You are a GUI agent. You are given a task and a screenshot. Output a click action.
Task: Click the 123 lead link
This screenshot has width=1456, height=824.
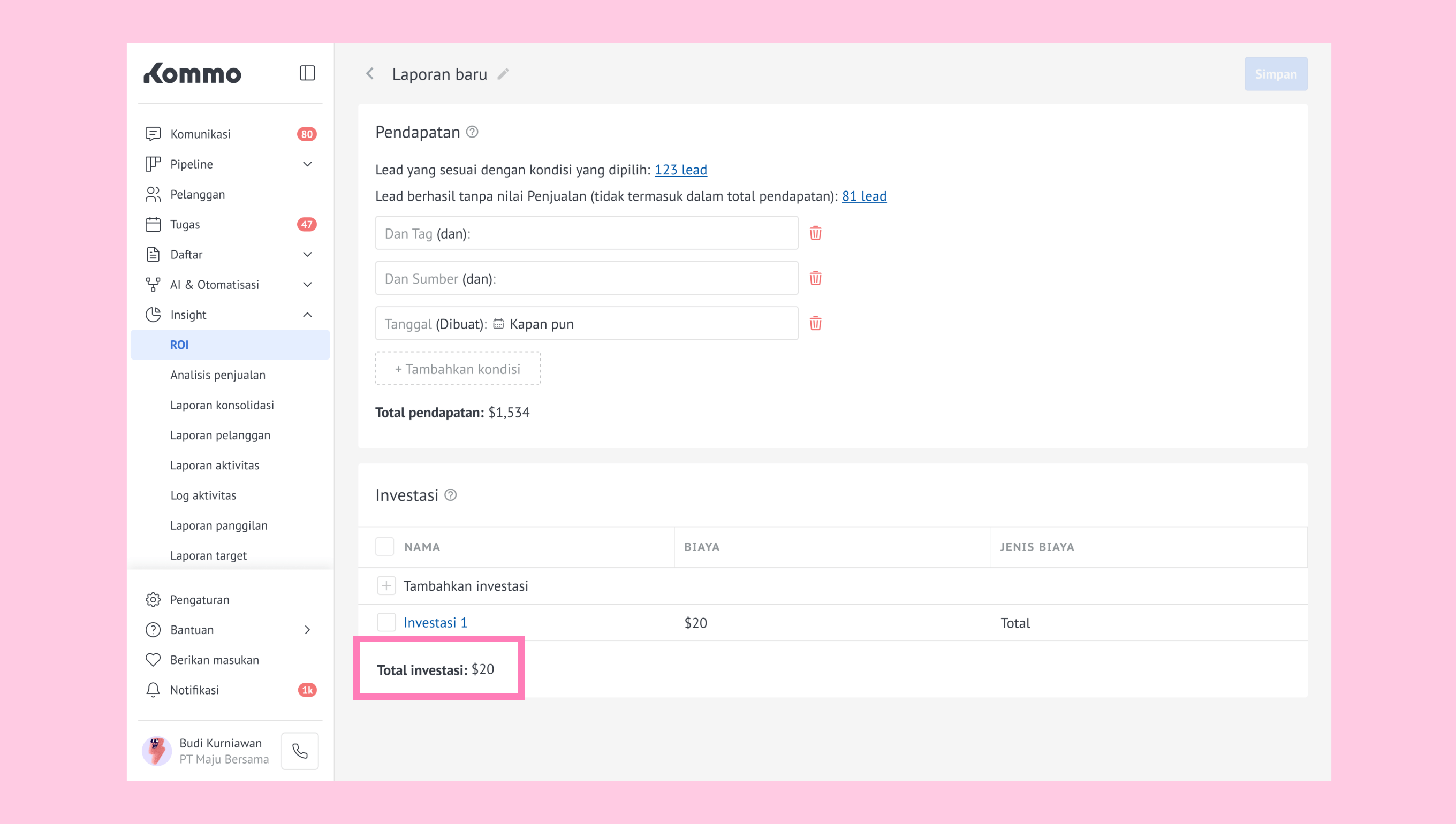(680, 170)
